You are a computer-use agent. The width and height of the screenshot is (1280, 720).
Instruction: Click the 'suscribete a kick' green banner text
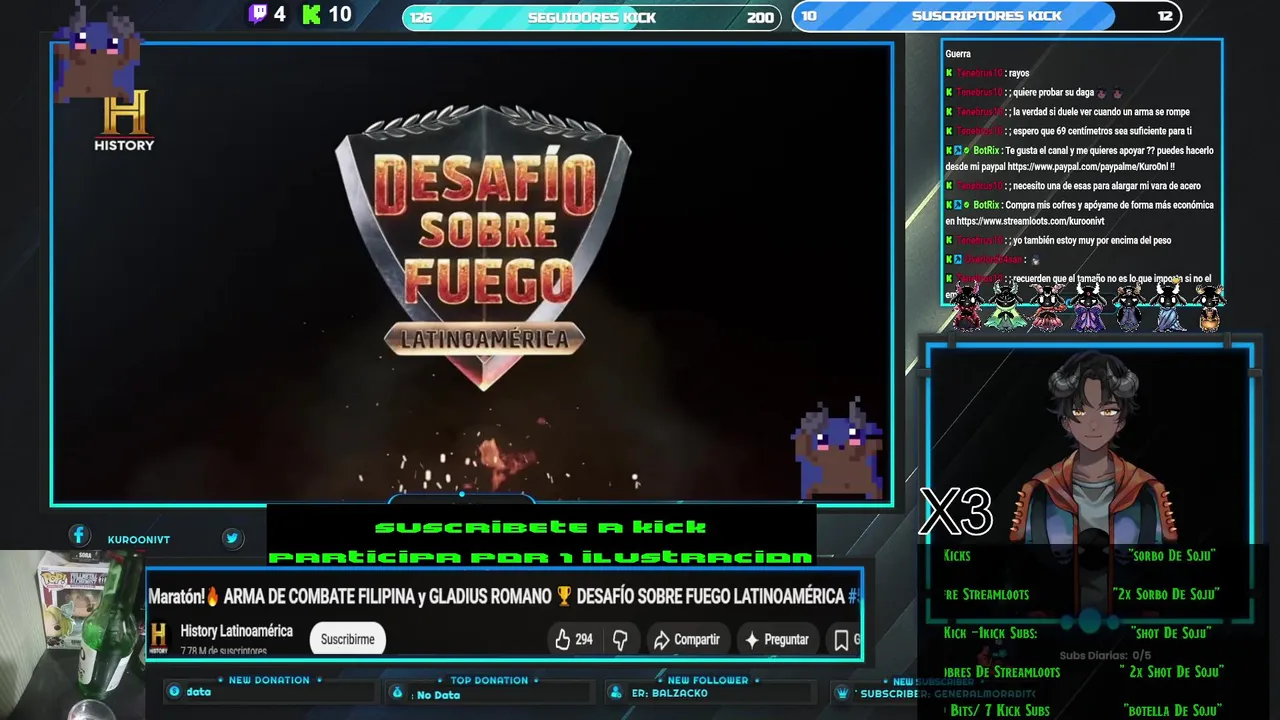pos(540,527)
